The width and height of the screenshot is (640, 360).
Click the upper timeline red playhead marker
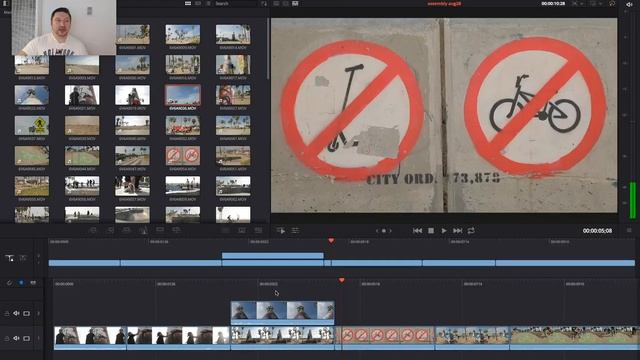[331, 241]
